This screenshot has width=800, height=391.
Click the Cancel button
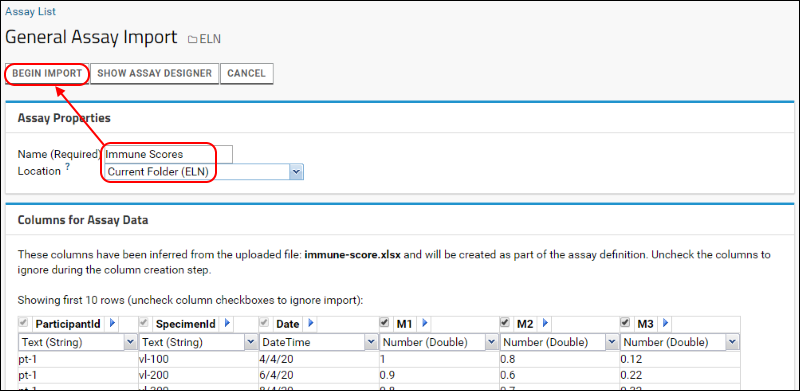click(246, 74)
